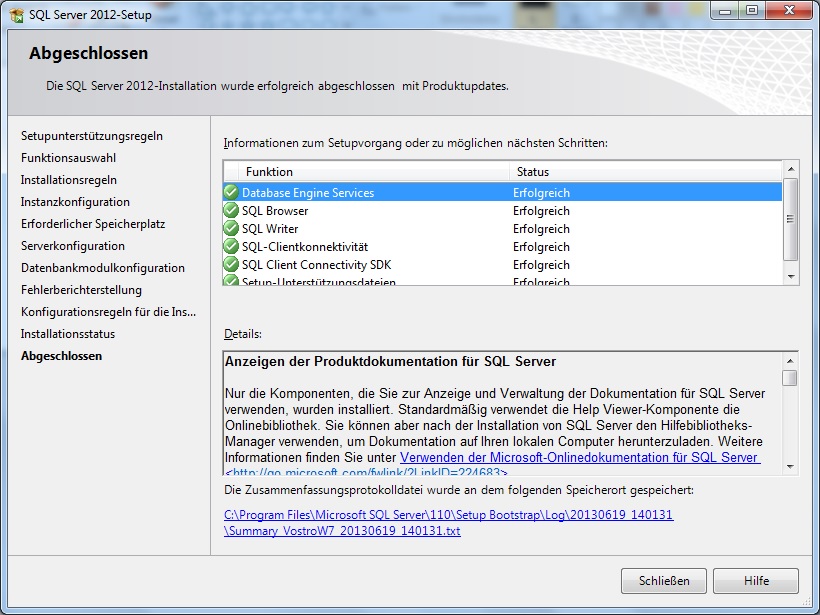Click Erfolgreich status of SQL Client Connectivity SDK

coord(541,265)
